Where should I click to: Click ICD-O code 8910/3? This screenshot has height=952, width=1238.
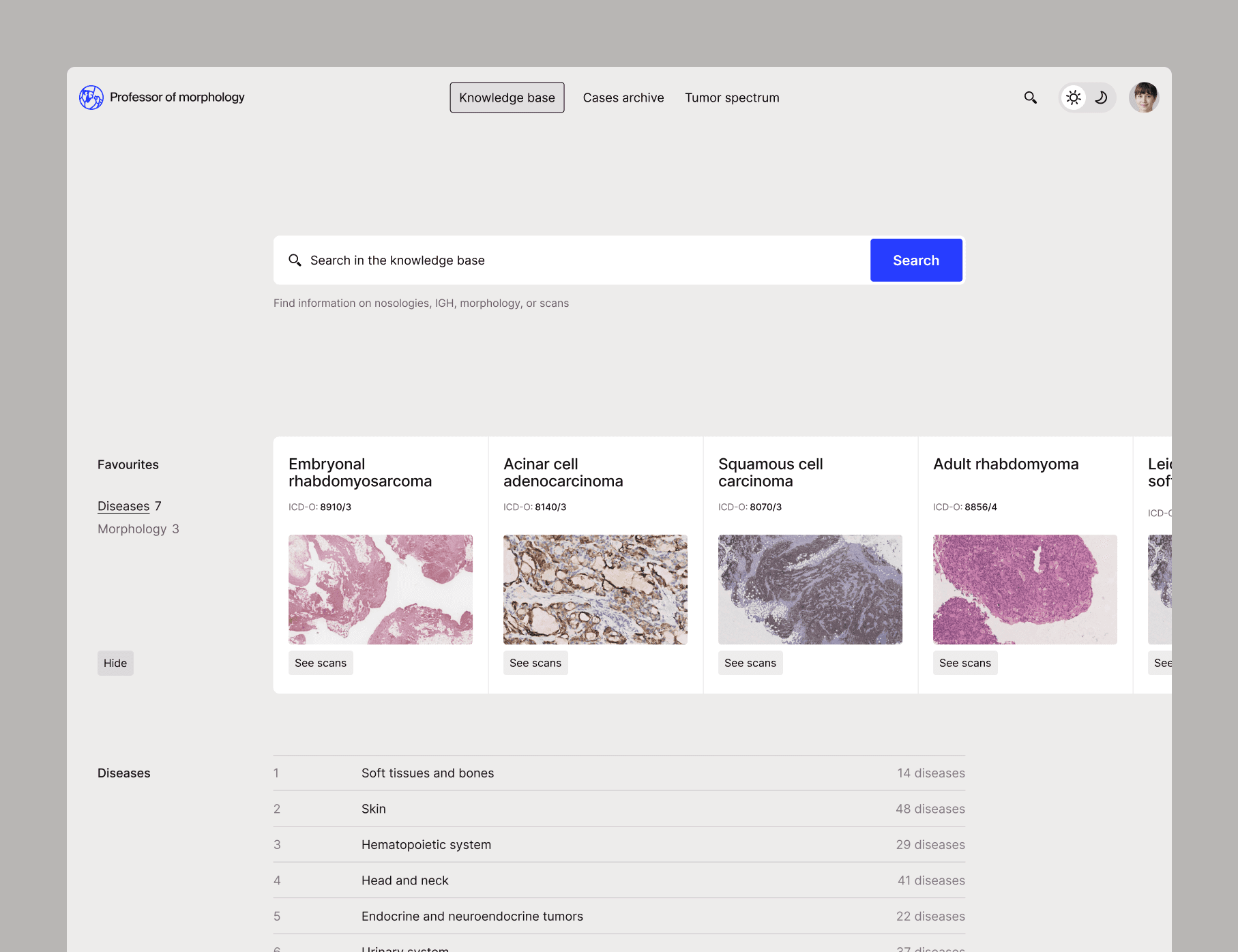(336, 507)
